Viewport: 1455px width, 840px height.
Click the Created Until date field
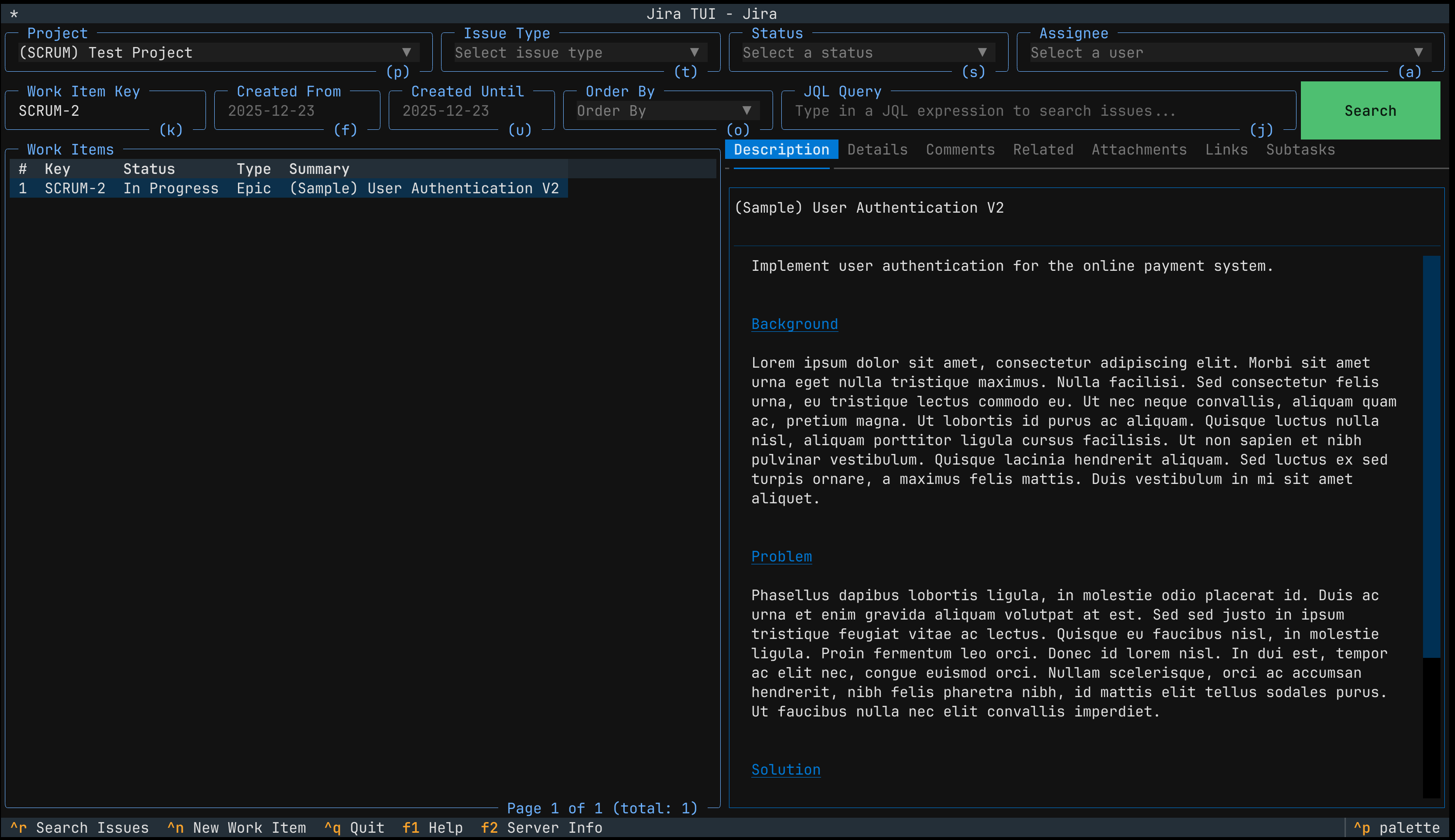pos(472,111)
